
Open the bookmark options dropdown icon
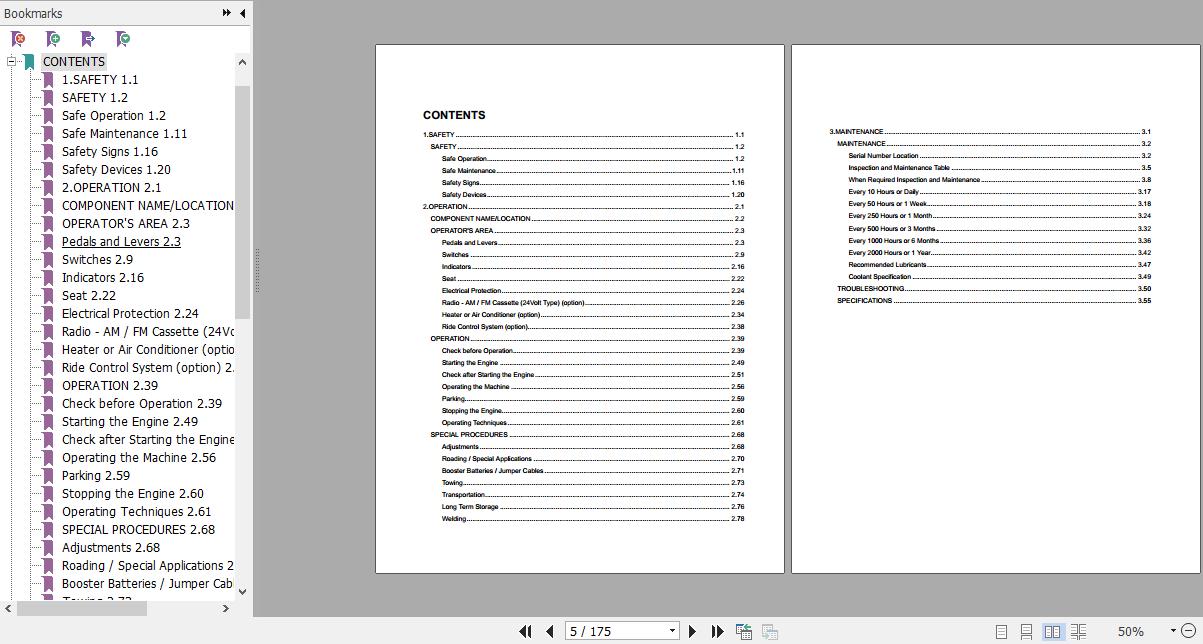click(123, 39)
